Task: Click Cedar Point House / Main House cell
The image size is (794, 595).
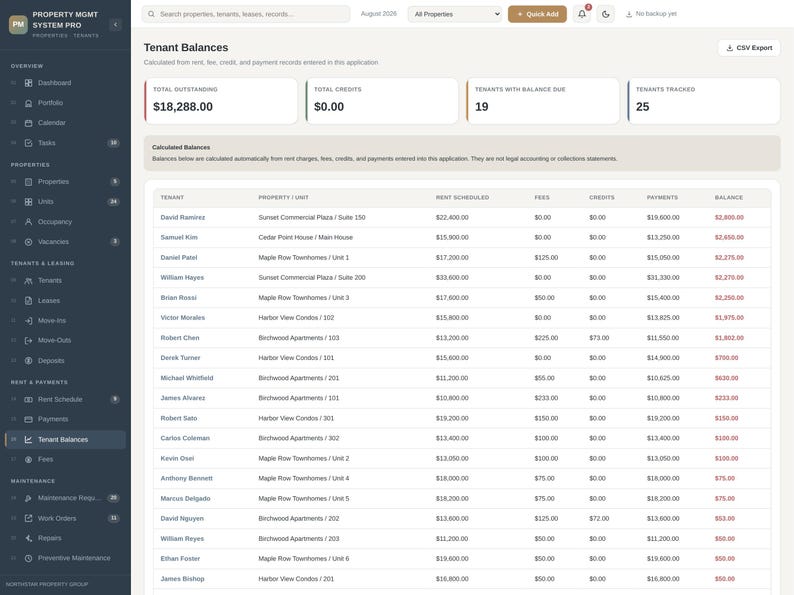Action: coord(305,237)
